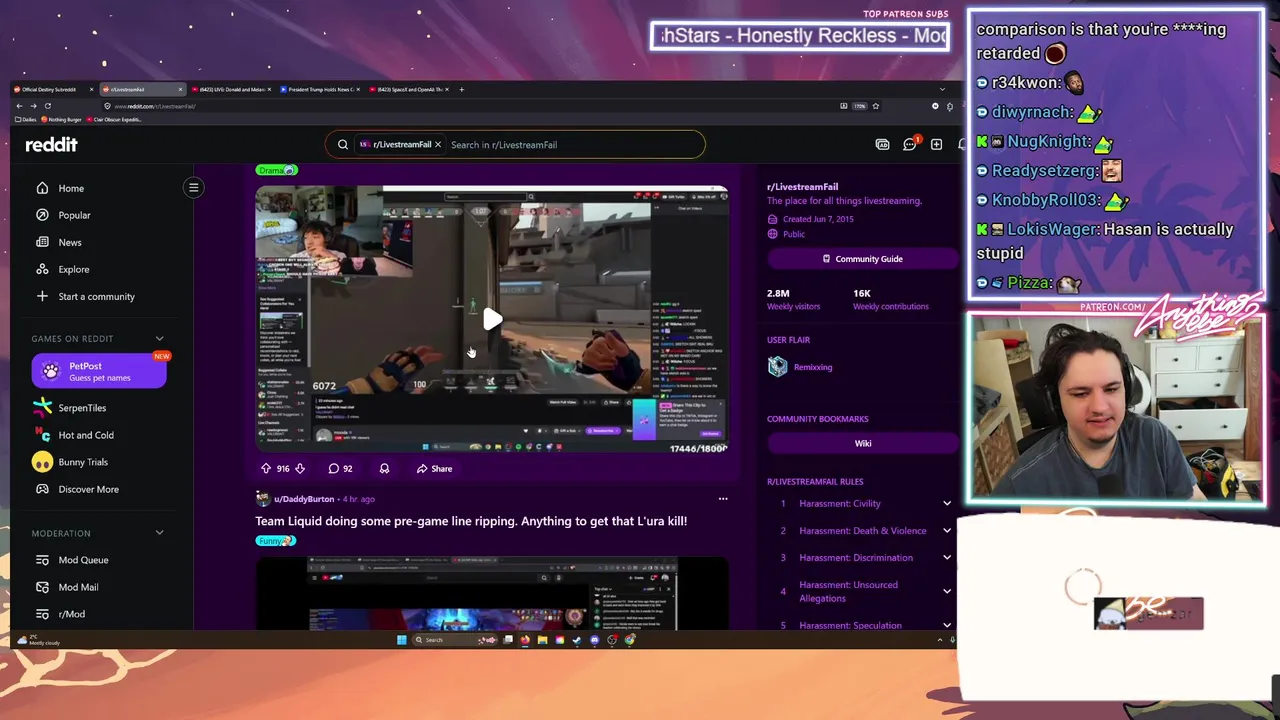
Task: Click the reddit logo
Action: click(51, 145)
